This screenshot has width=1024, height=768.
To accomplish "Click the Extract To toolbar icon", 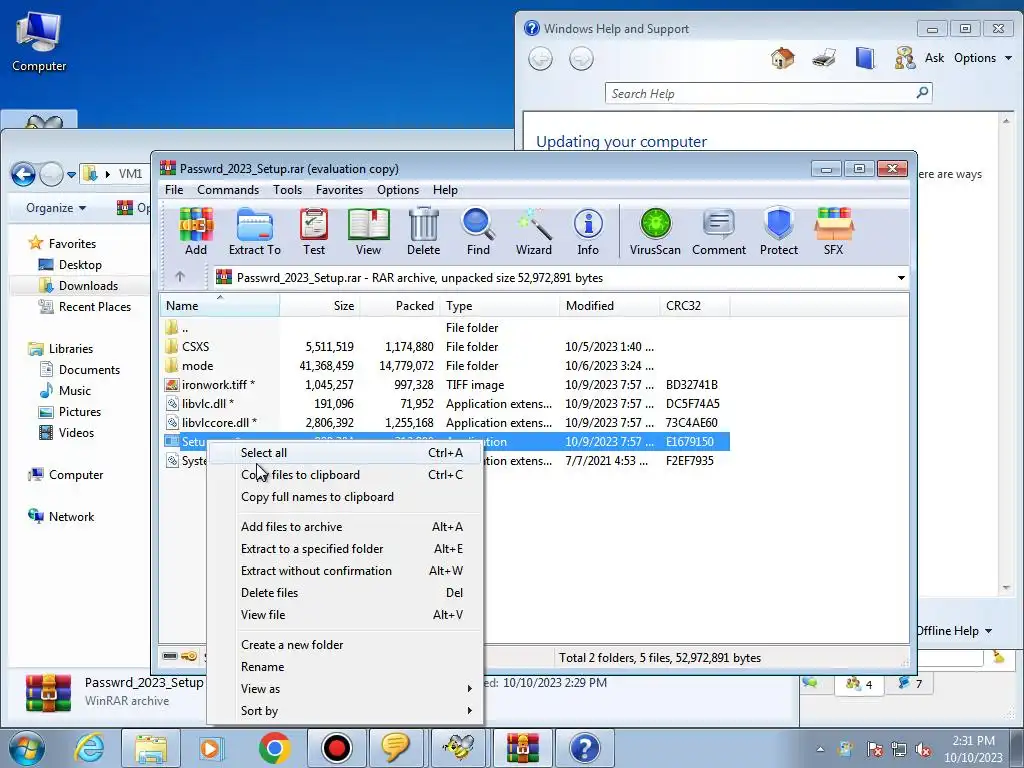I will [x=255, y=231].
